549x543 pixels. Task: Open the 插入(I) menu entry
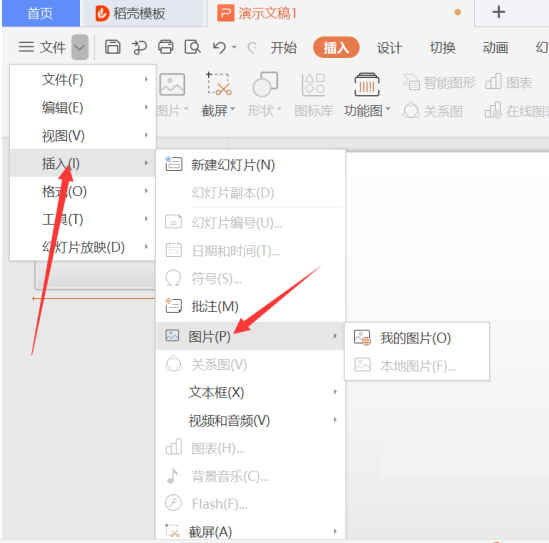(83, 163)
